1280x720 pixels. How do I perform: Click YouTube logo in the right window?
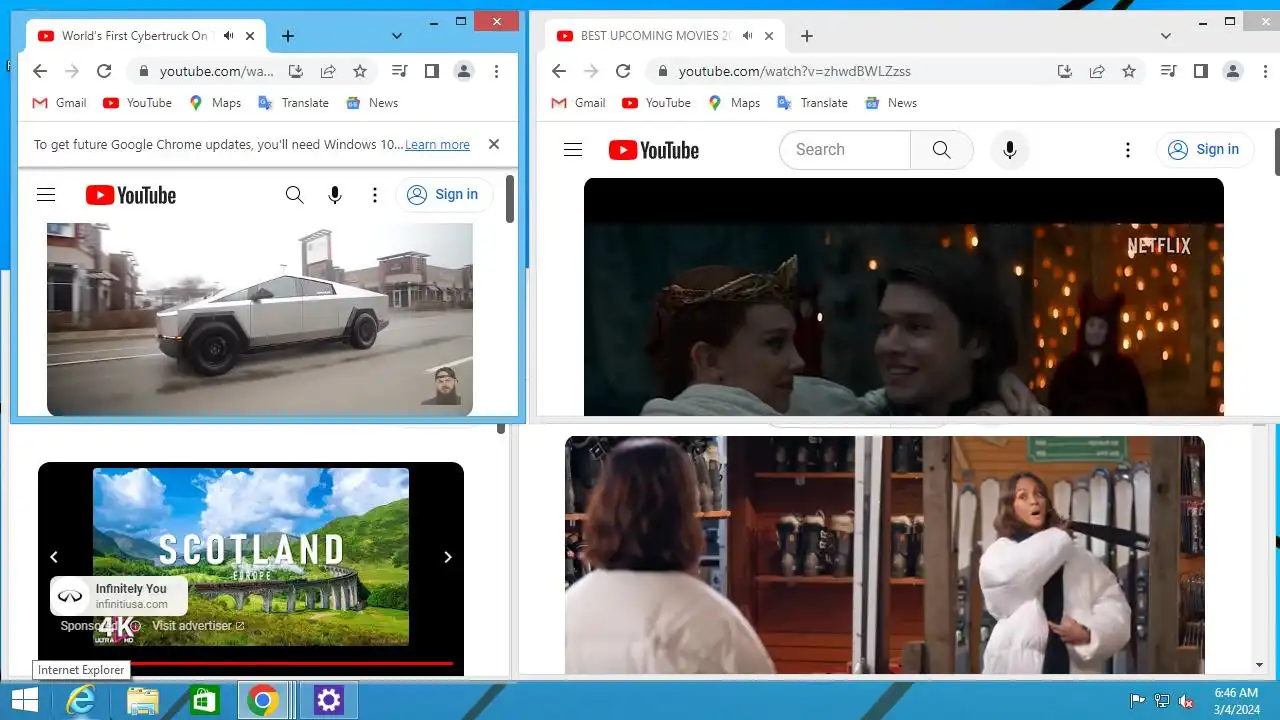pyautogui.click(x=654, y=150)
